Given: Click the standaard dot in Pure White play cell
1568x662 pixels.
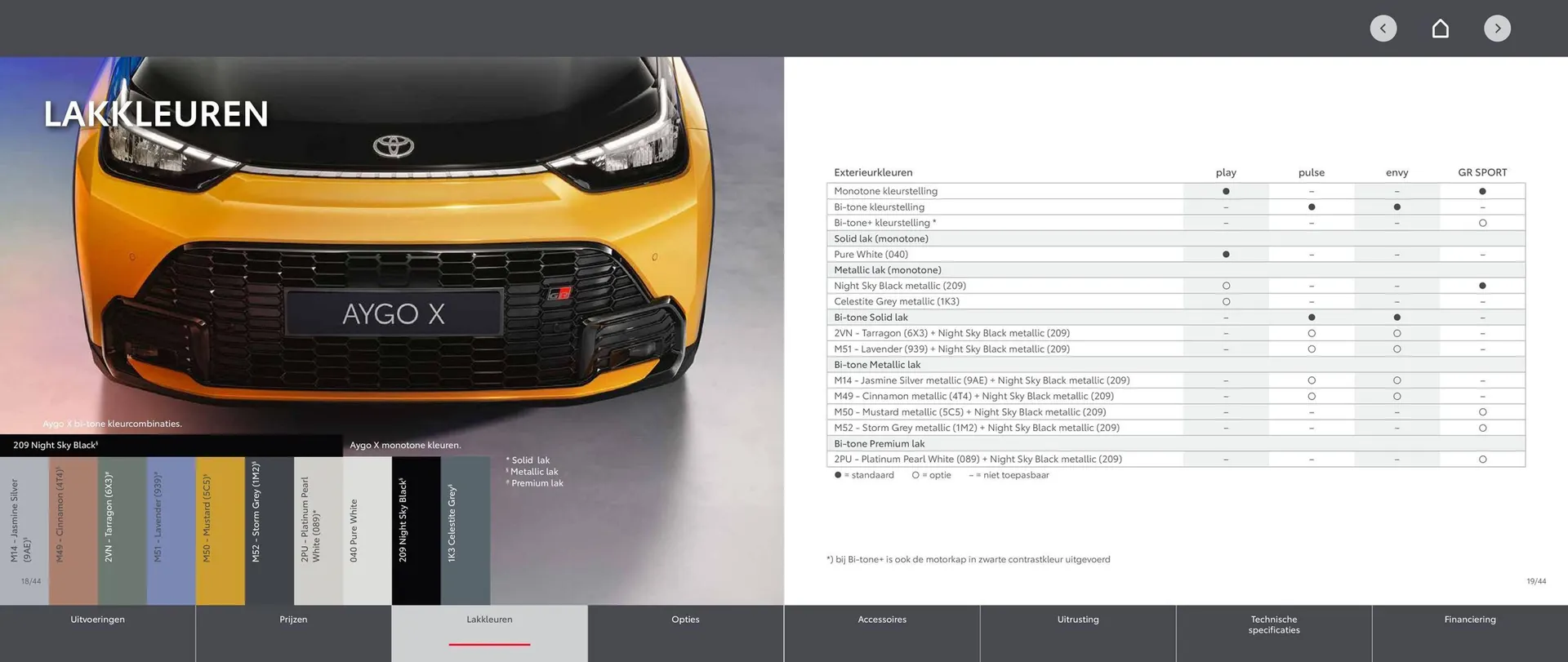Looking at the screenshot, I should click(x=1226, y=255).
